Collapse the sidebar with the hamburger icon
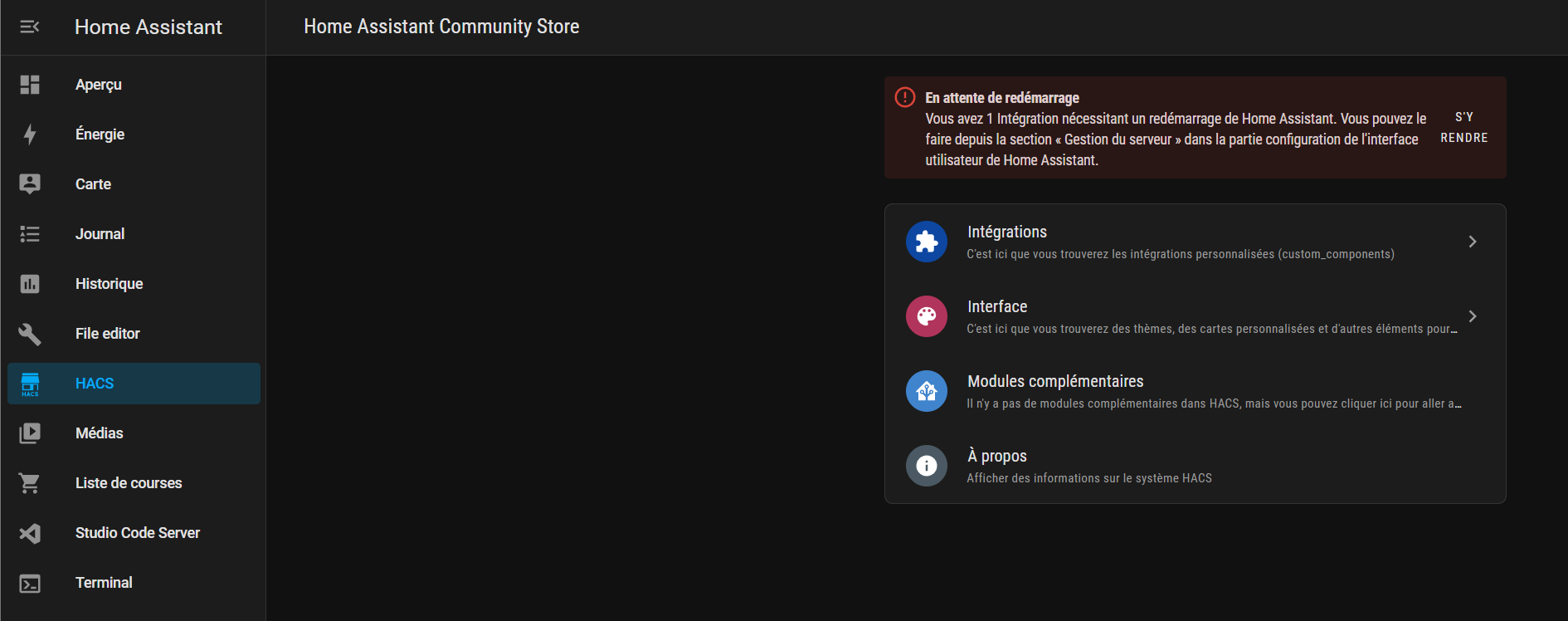Image resolution: width=1568 pixels, height=621 pixels. coord(30,27)
